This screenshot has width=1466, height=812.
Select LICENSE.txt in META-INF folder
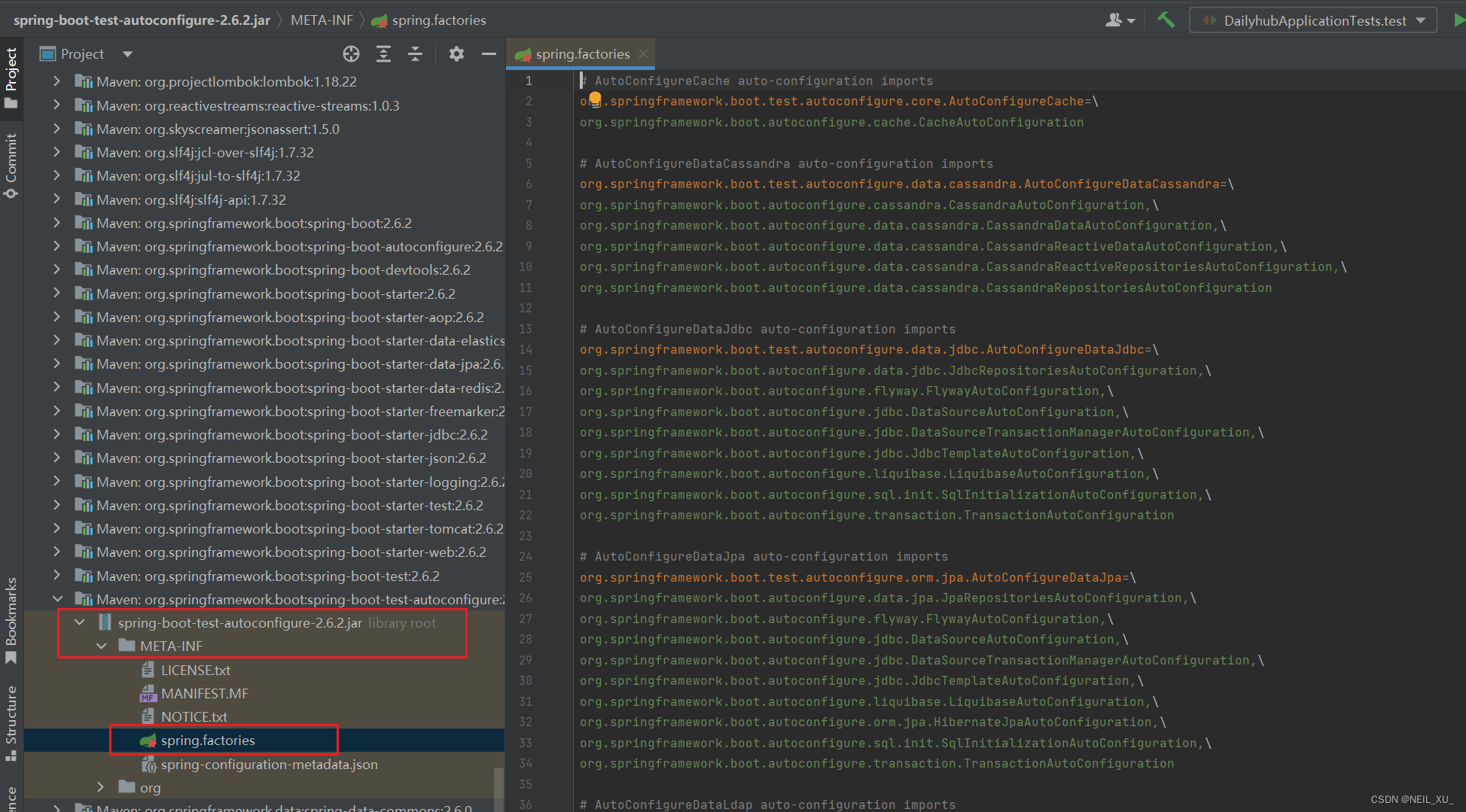196,671
